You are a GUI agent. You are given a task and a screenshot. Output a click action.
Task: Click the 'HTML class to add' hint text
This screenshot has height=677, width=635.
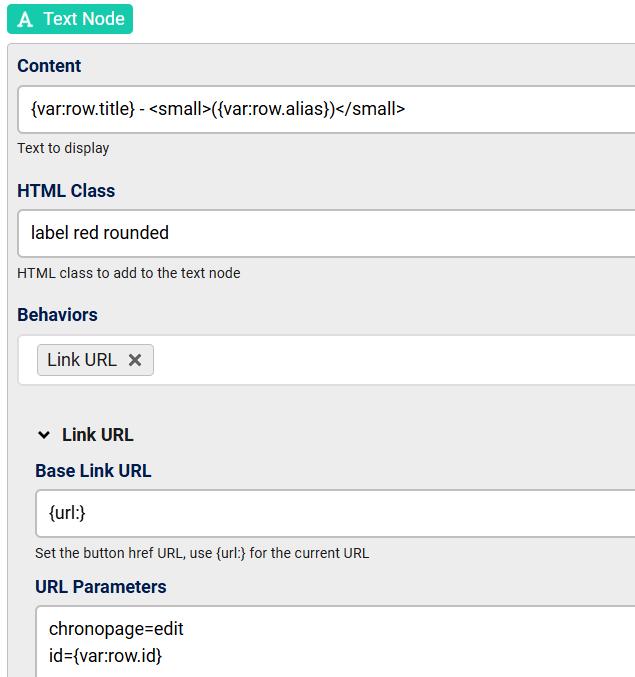point(129,273)
